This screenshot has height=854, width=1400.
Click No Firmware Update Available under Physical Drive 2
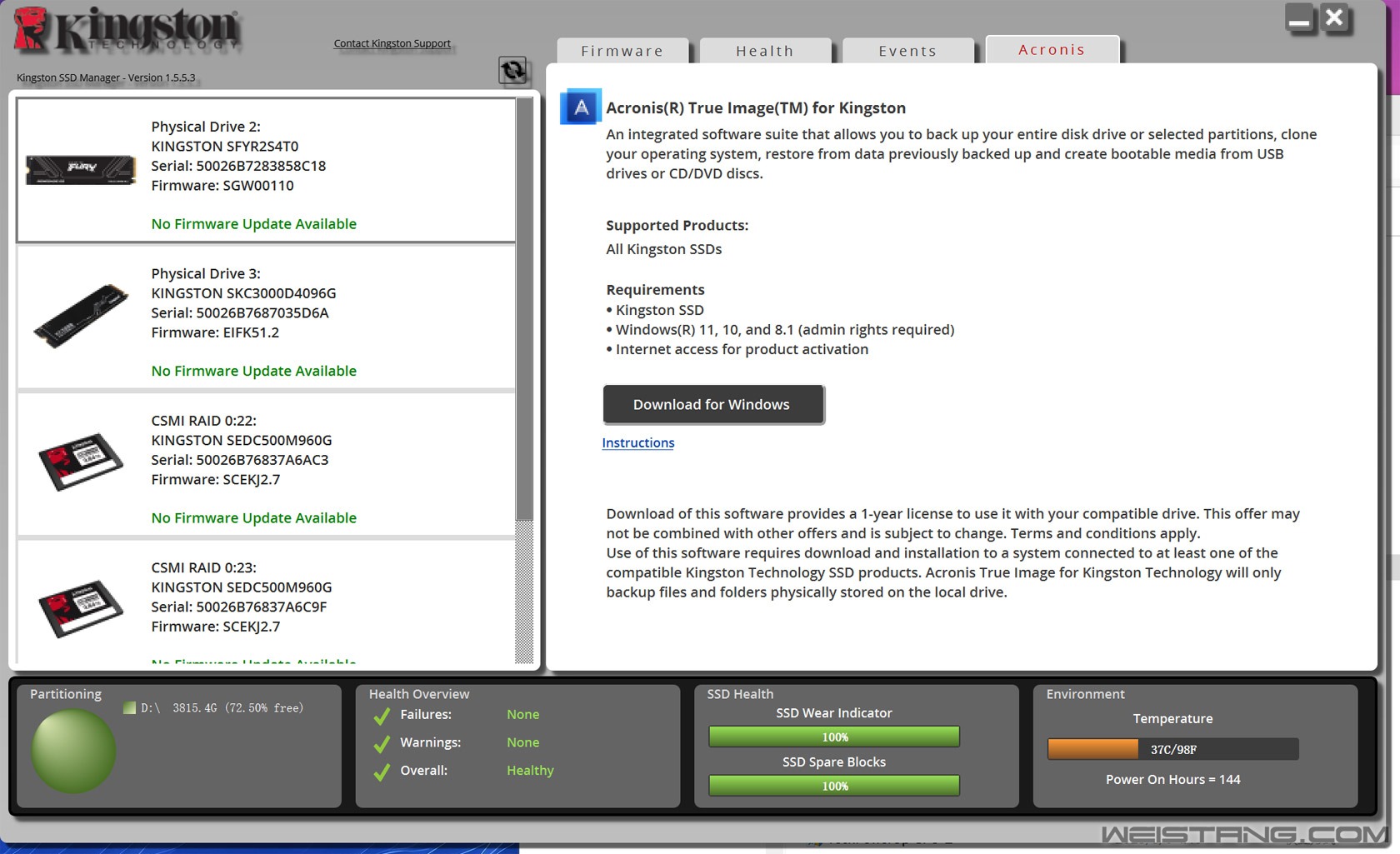pyautogui.click(x=254, y=224)
